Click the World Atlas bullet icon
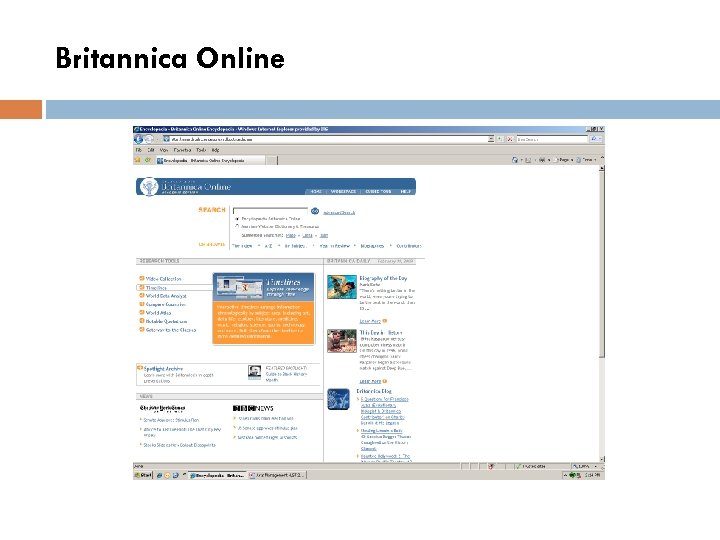This screenshot has width=720, height=540. (142, 313)
